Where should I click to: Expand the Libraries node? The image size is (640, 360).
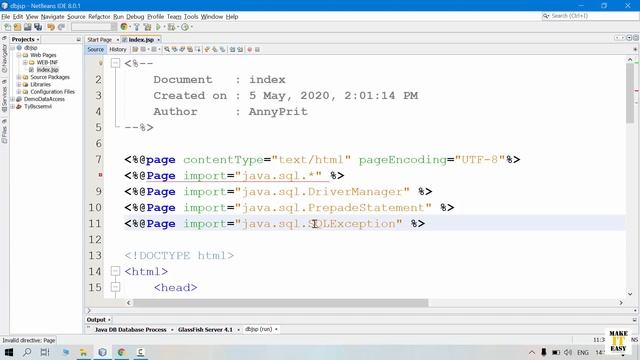pyautogui.click(x=19, y=84)
